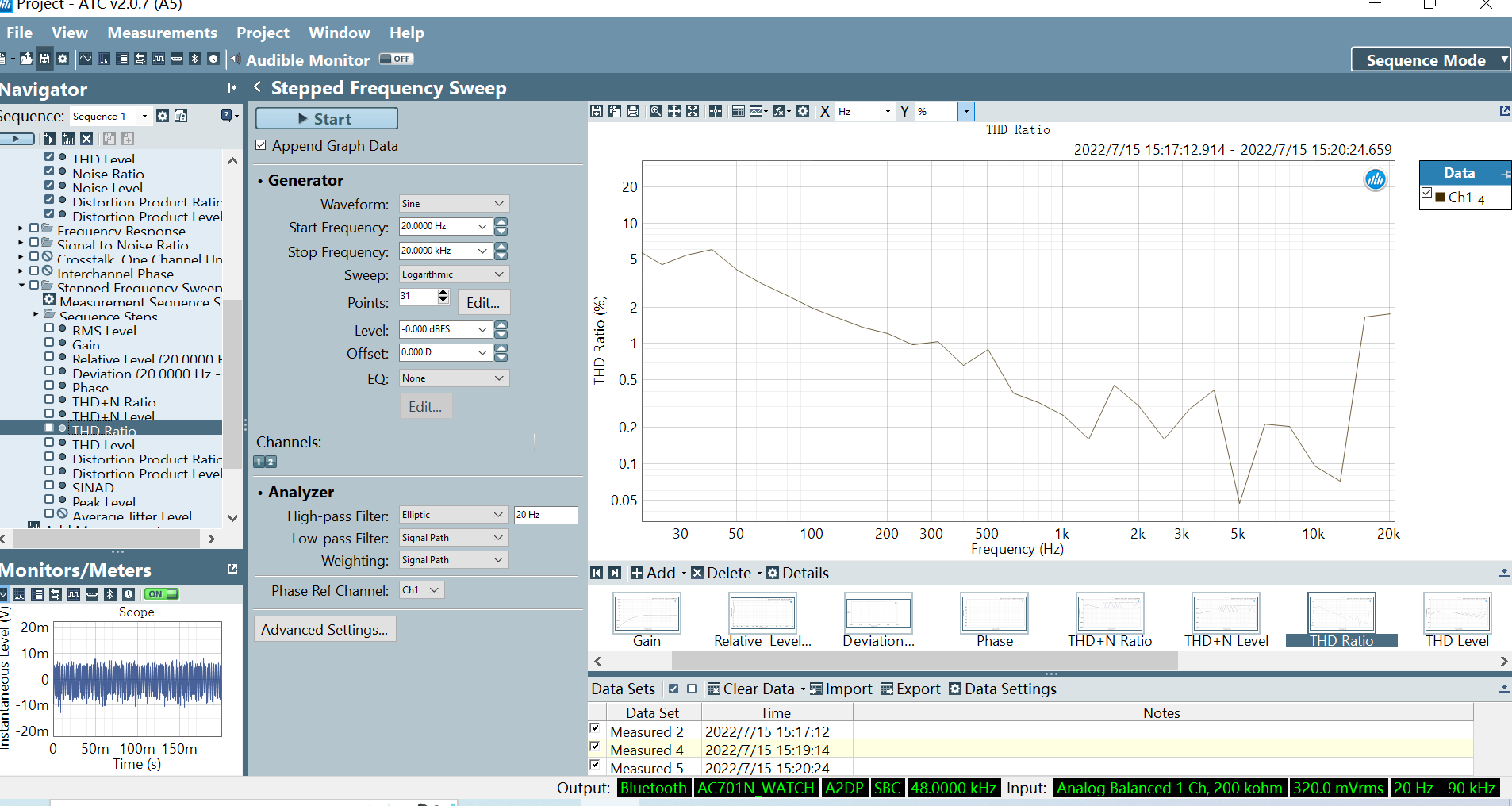Export the data sets
This screenshot has height=806, width=1512.
tap(911, 689)
